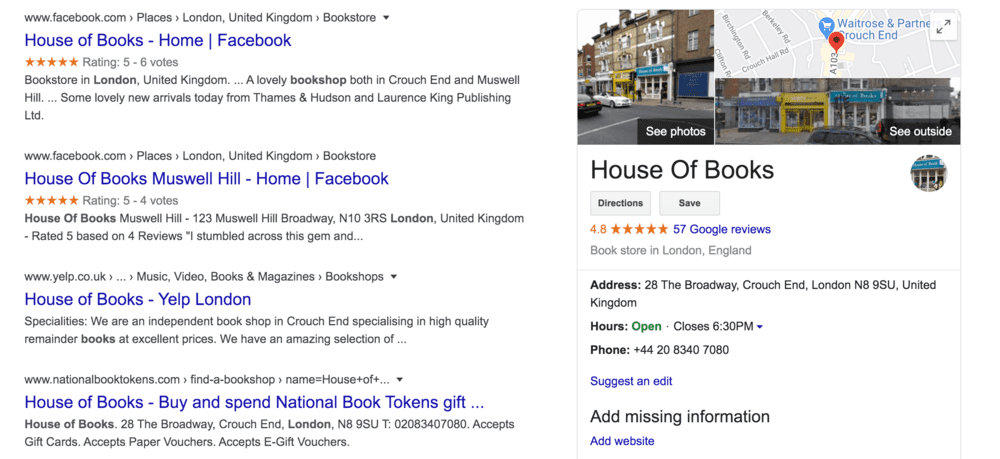Open dropdown arrow beside nationalbooktokens.com URL
Viewport: 1000px width, 459px height.
pos(400,380)
